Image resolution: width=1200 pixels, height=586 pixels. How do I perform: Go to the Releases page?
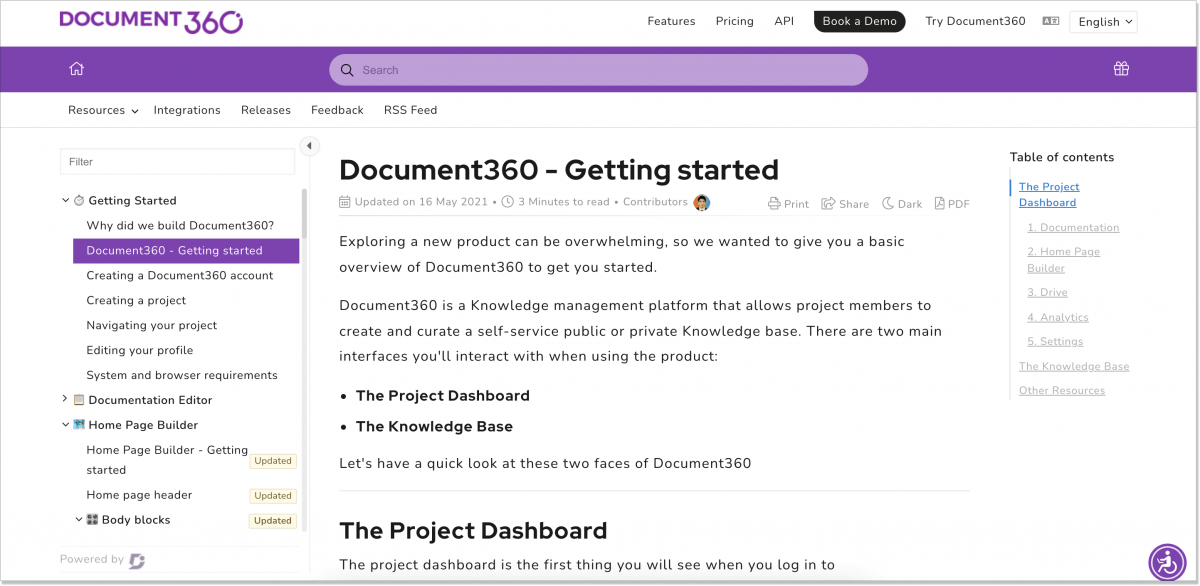point(266,110)
